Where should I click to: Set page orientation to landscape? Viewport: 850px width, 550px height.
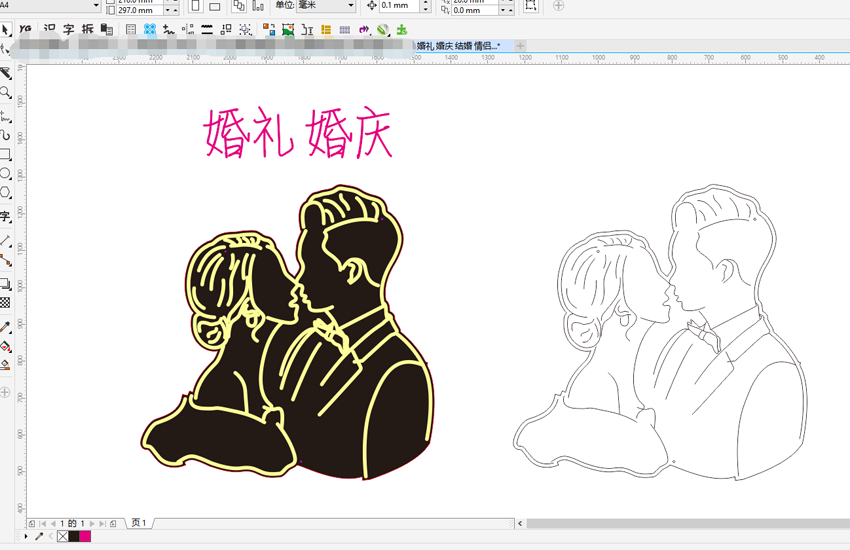coord(215,6)
